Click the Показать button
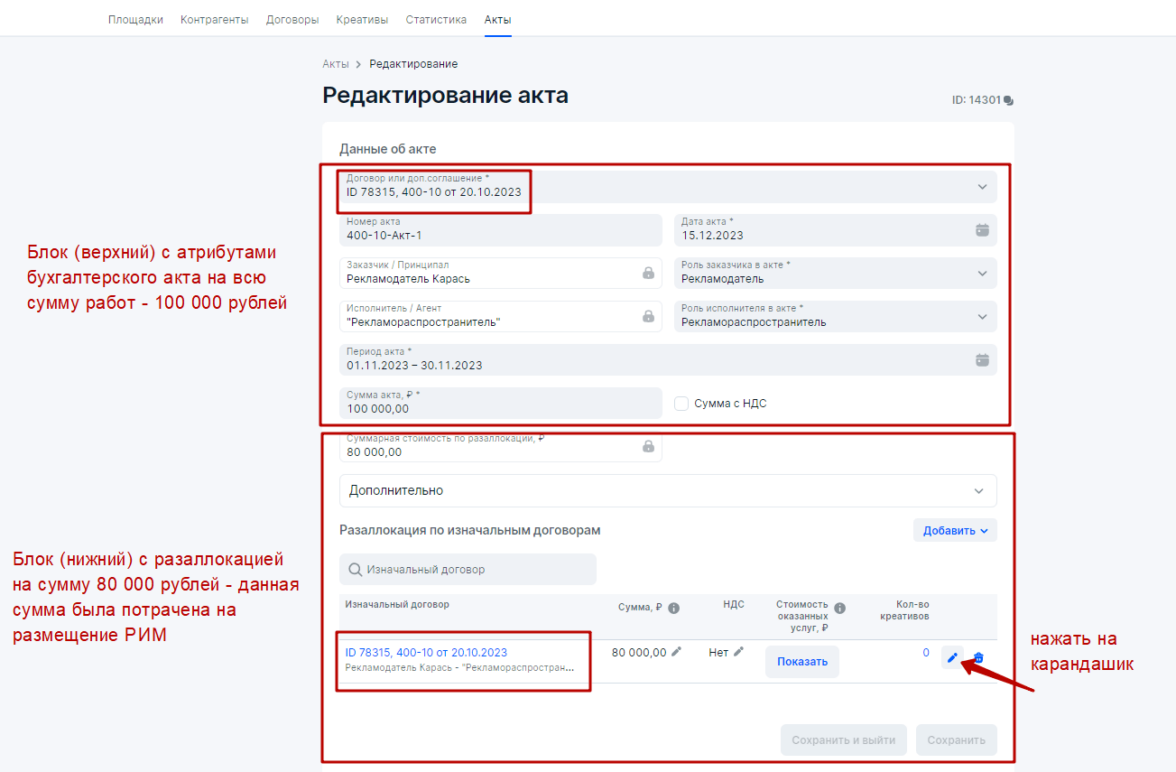This screenshot has height=772, width=1176. 802,662
